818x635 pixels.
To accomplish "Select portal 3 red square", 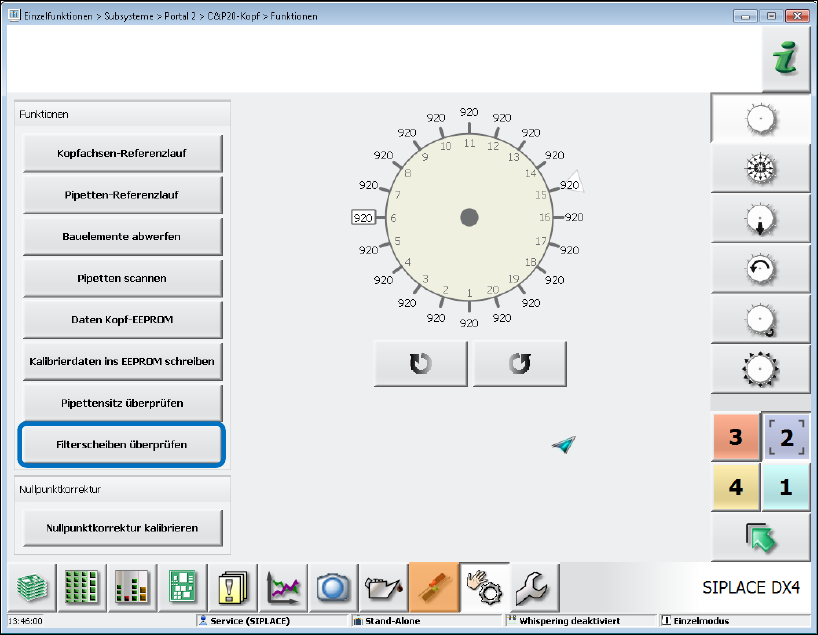I will (735, 437).
